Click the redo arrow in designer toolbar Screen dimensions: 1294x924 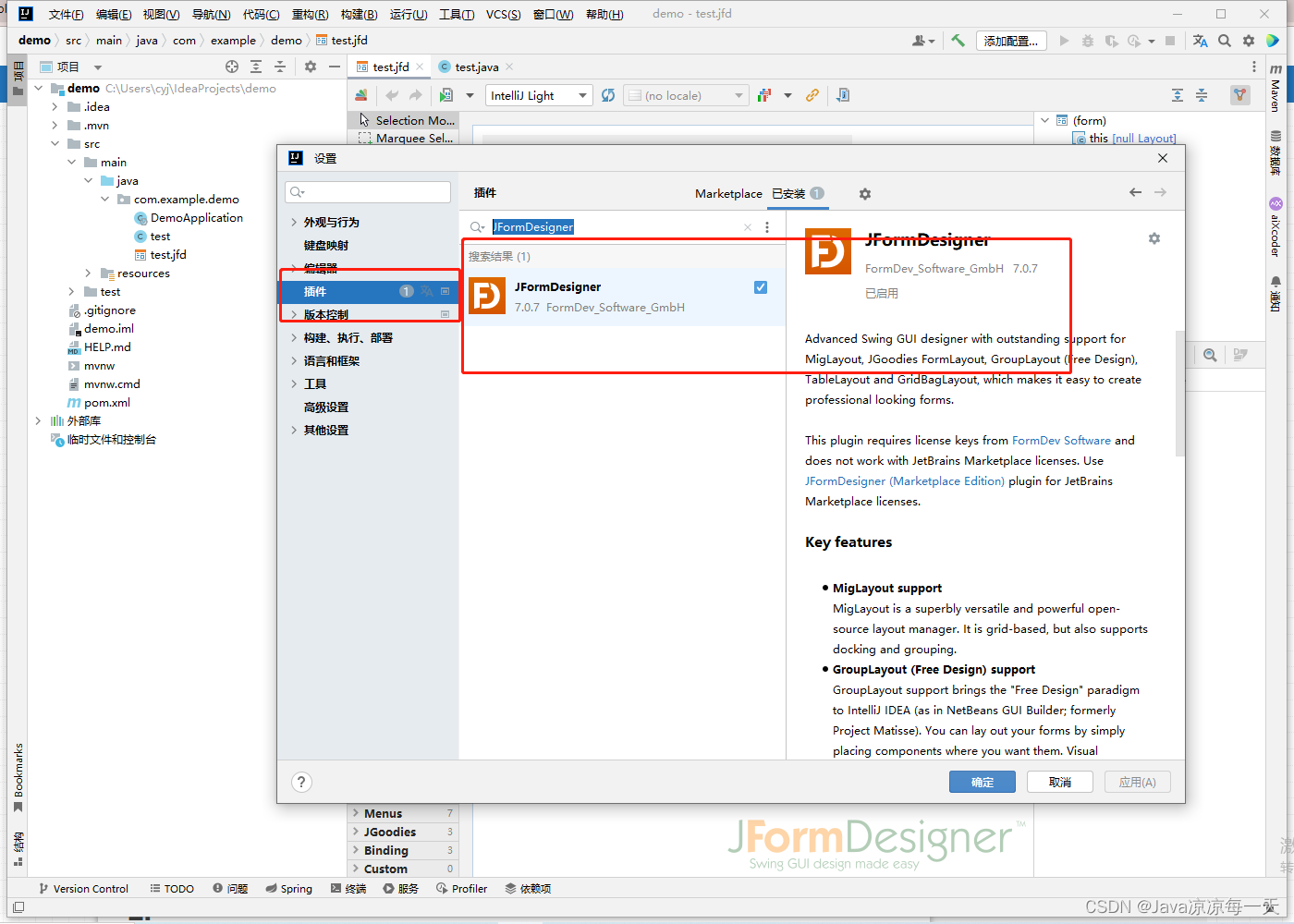click(x=416, y=95)
